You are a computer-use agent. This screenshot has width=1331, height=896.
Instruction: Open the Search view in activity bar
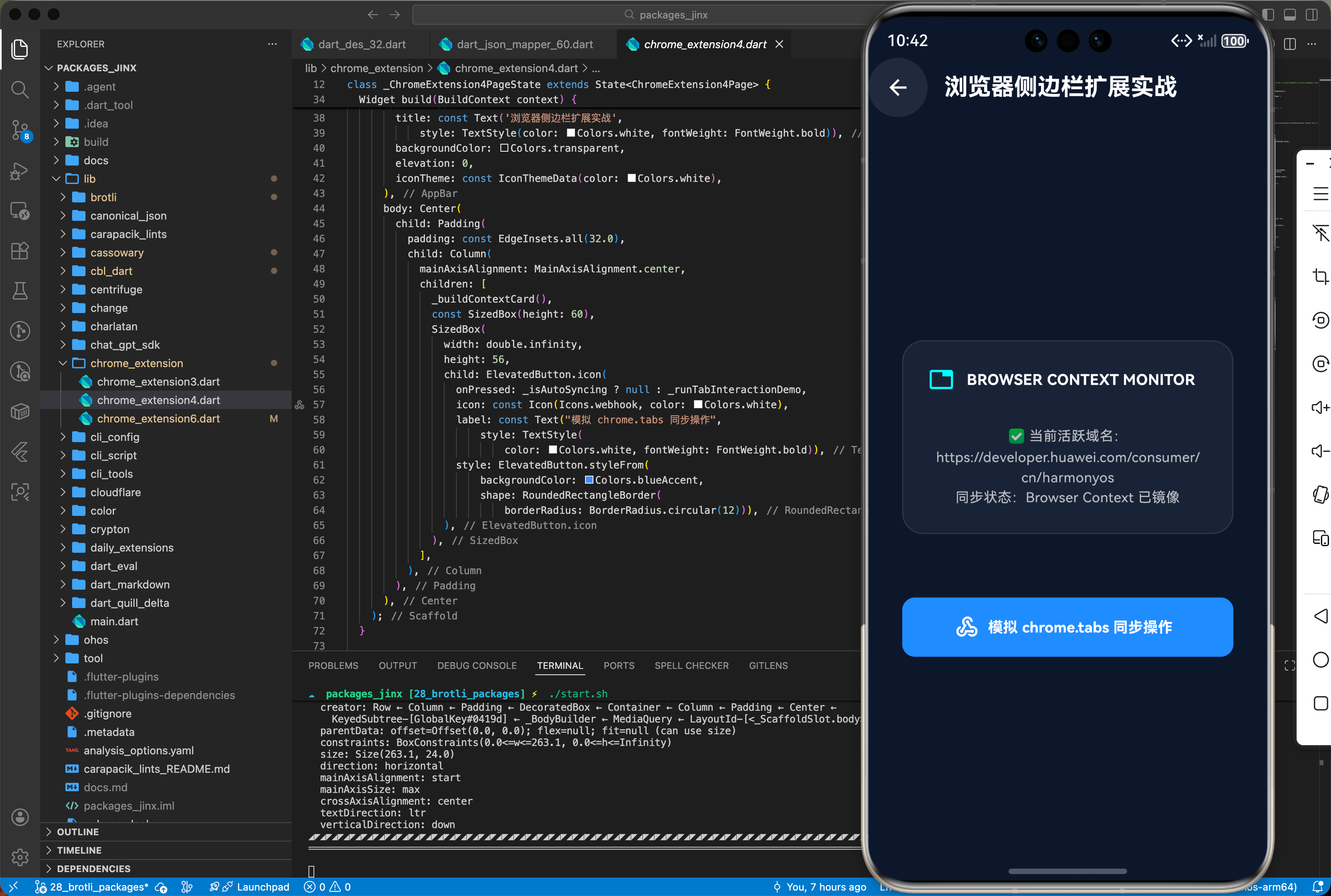click(x=20, y=89)
